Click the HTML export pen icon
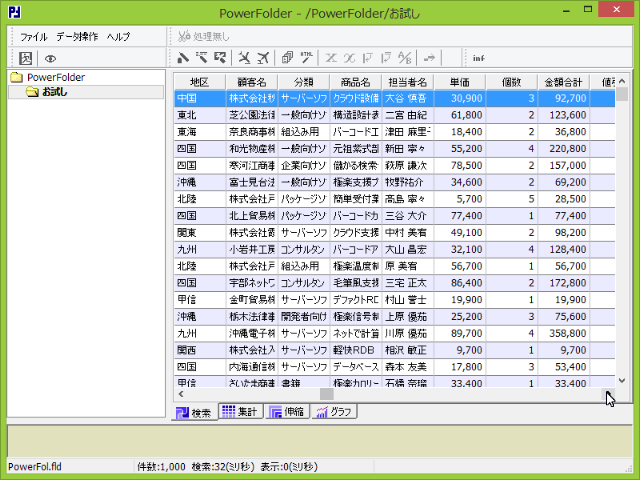Viewport: 640px width, 480px height. click(x=306, y=58)
